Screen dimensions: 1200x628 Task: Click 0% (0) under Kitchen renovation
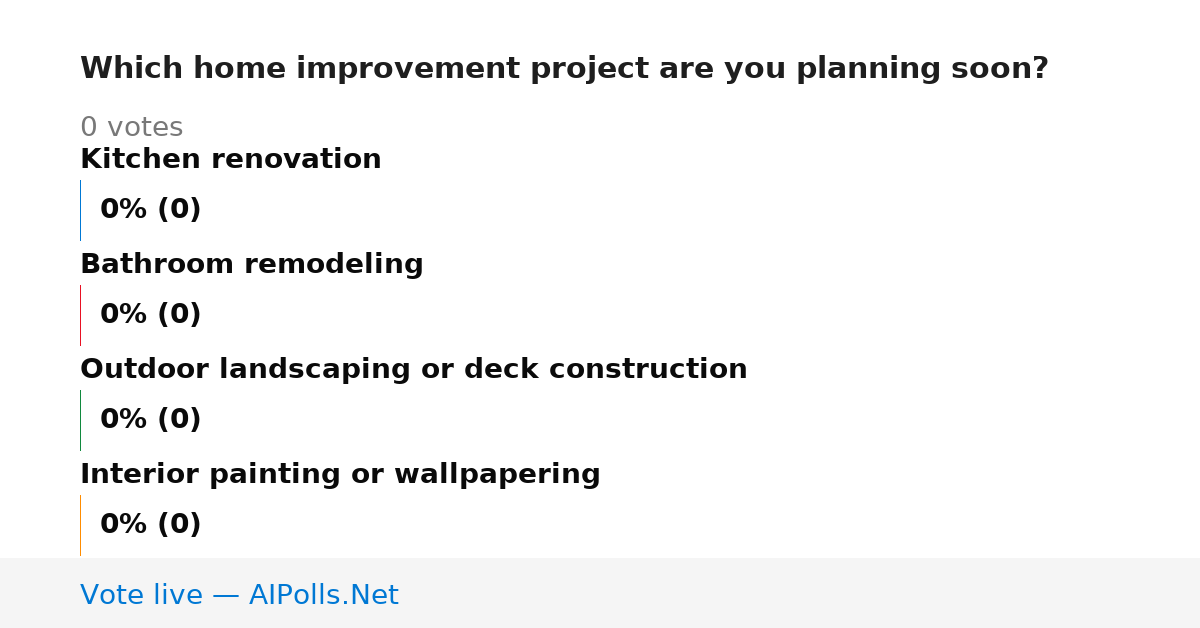pyautogui.click(x=151, y=210)
